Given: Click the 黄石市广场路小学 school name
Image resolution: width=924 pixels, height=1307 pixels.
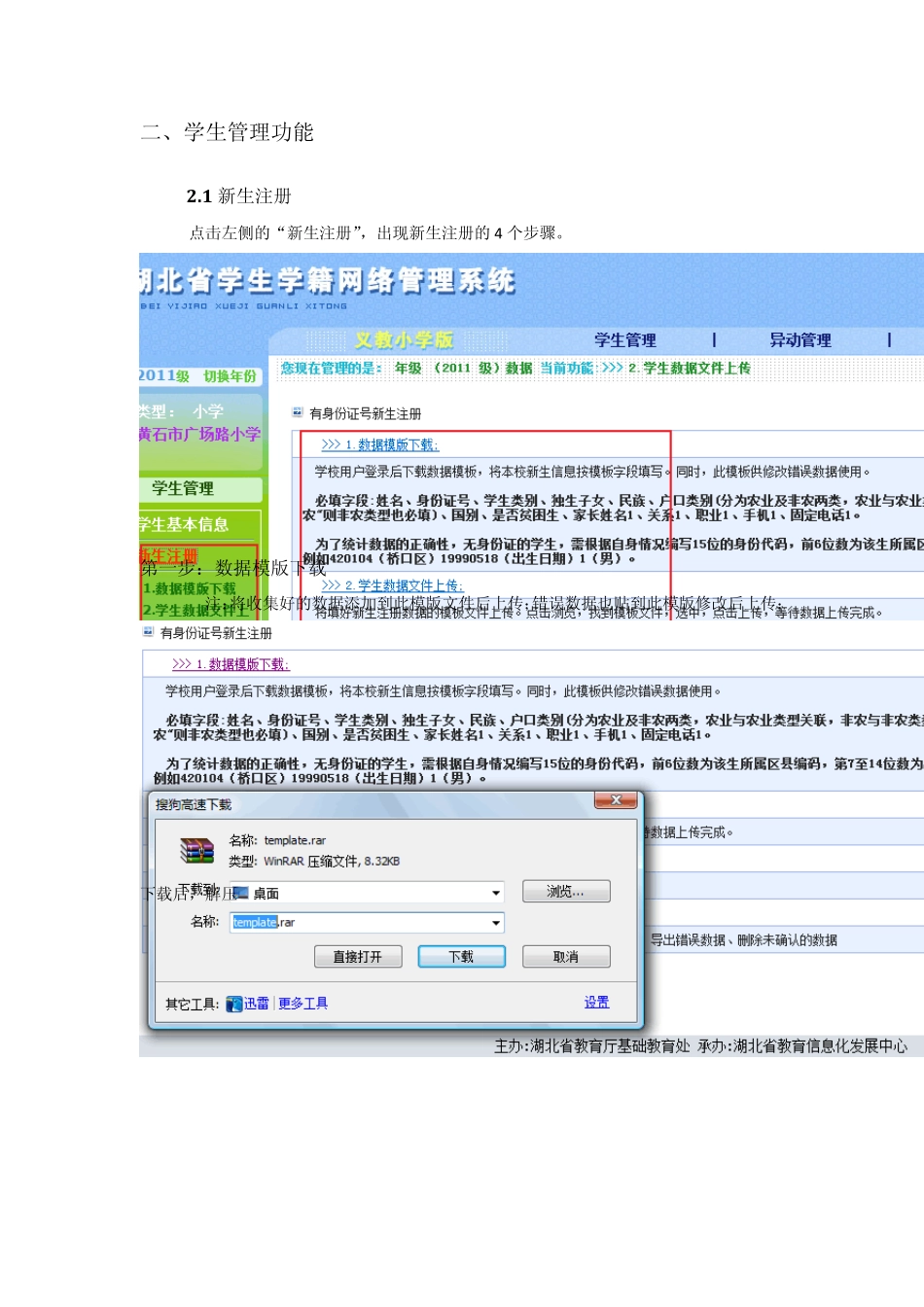Looking at the screenshot, I should (200, 435).
